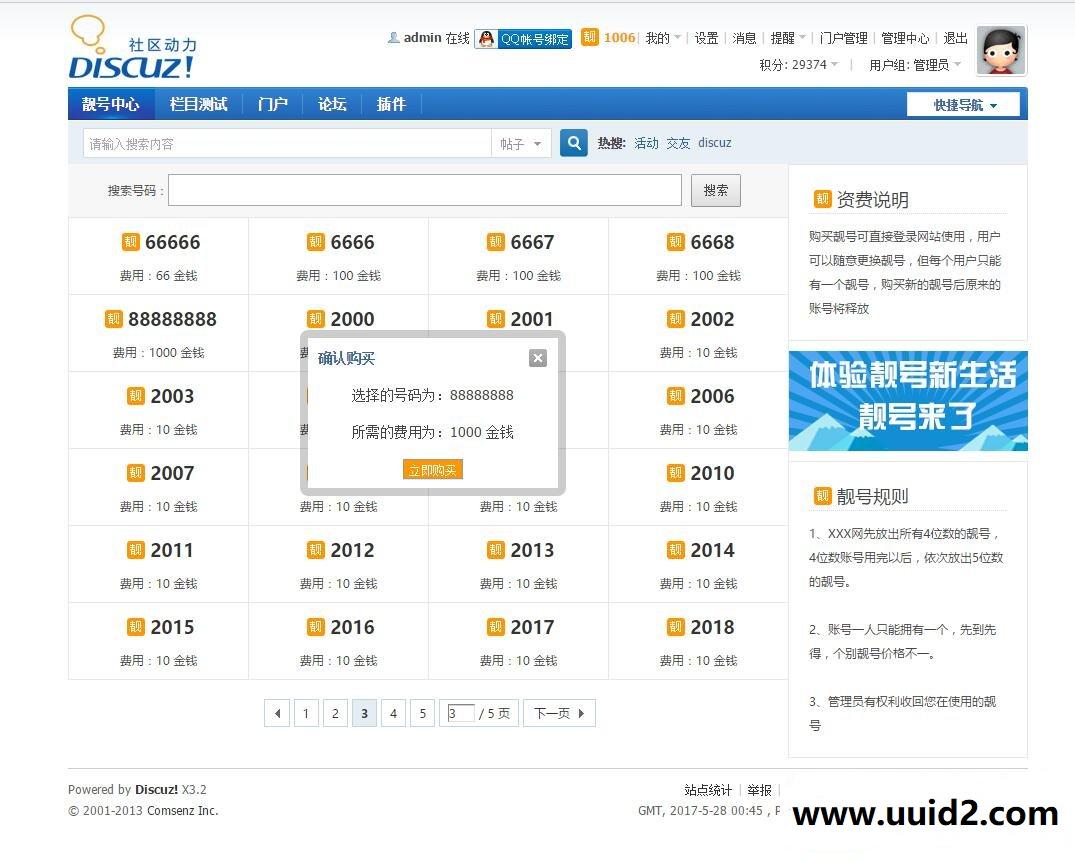1075x860 pixels.
Task: Switch to the 插件 tab
Action: [391, 103]
